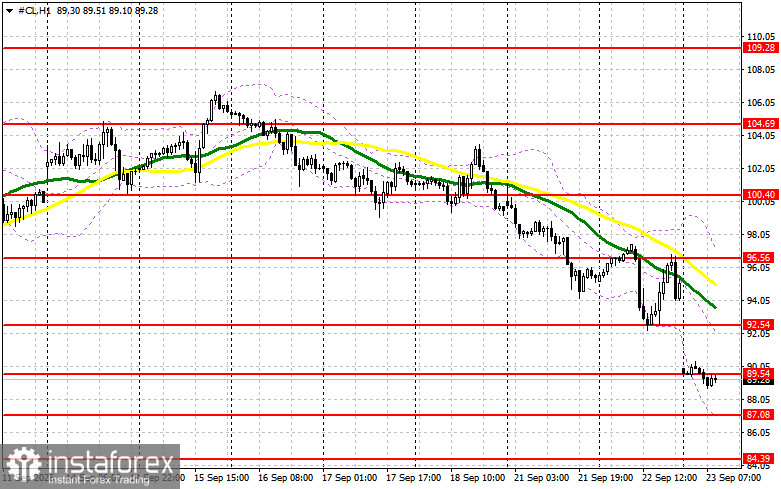Click the current price marker on the price axis
Image resolution: width=781 pixels, height=489 pixels.
[x=759, y=381]
